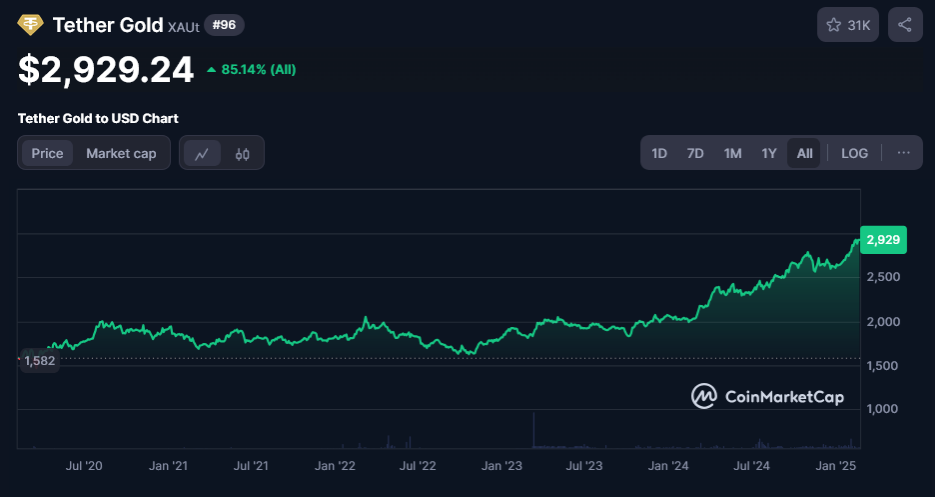This screenshot has width=935, height=497.
Task: Click the green 2,929 current price tag
Action: pos(883,240)
